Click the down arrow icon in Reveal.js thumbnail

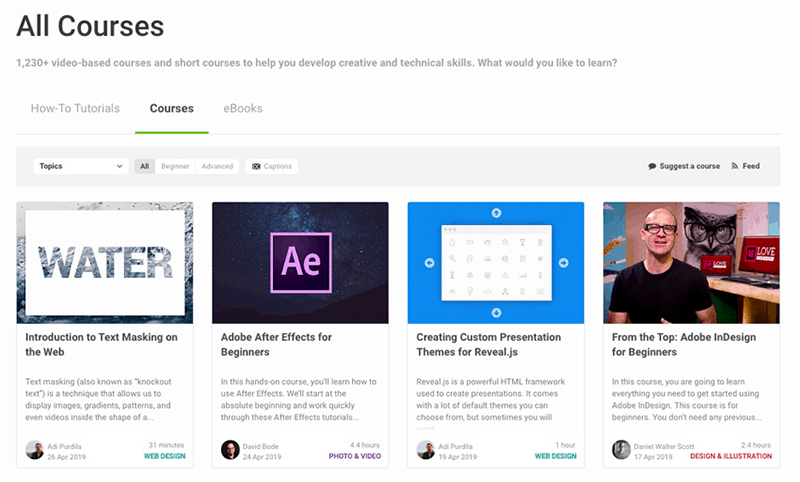[496, 313]
